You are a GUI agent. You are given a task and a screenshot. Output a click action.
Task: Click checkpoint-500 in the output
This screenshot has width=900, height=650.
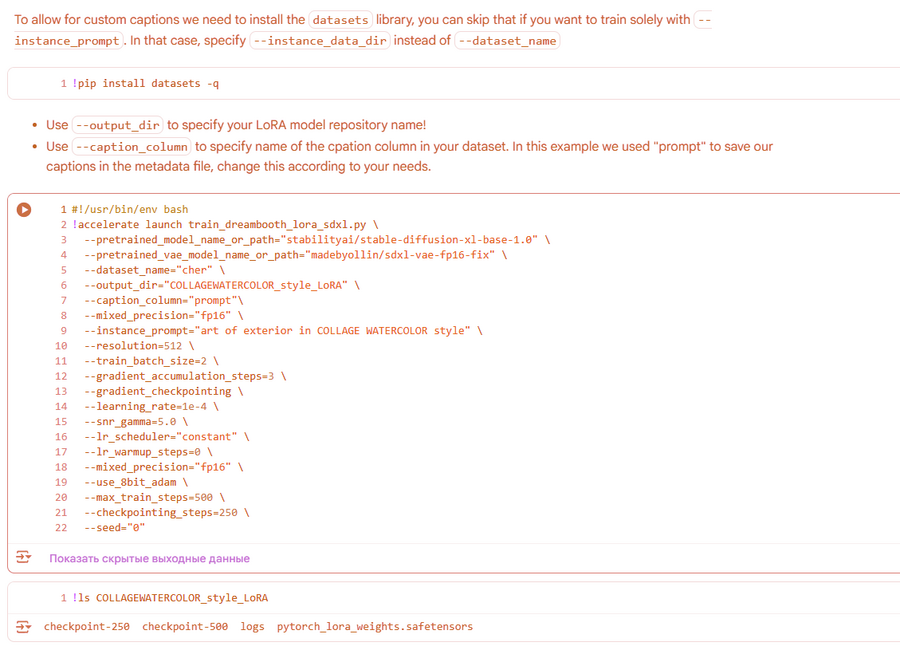point(185,627)
